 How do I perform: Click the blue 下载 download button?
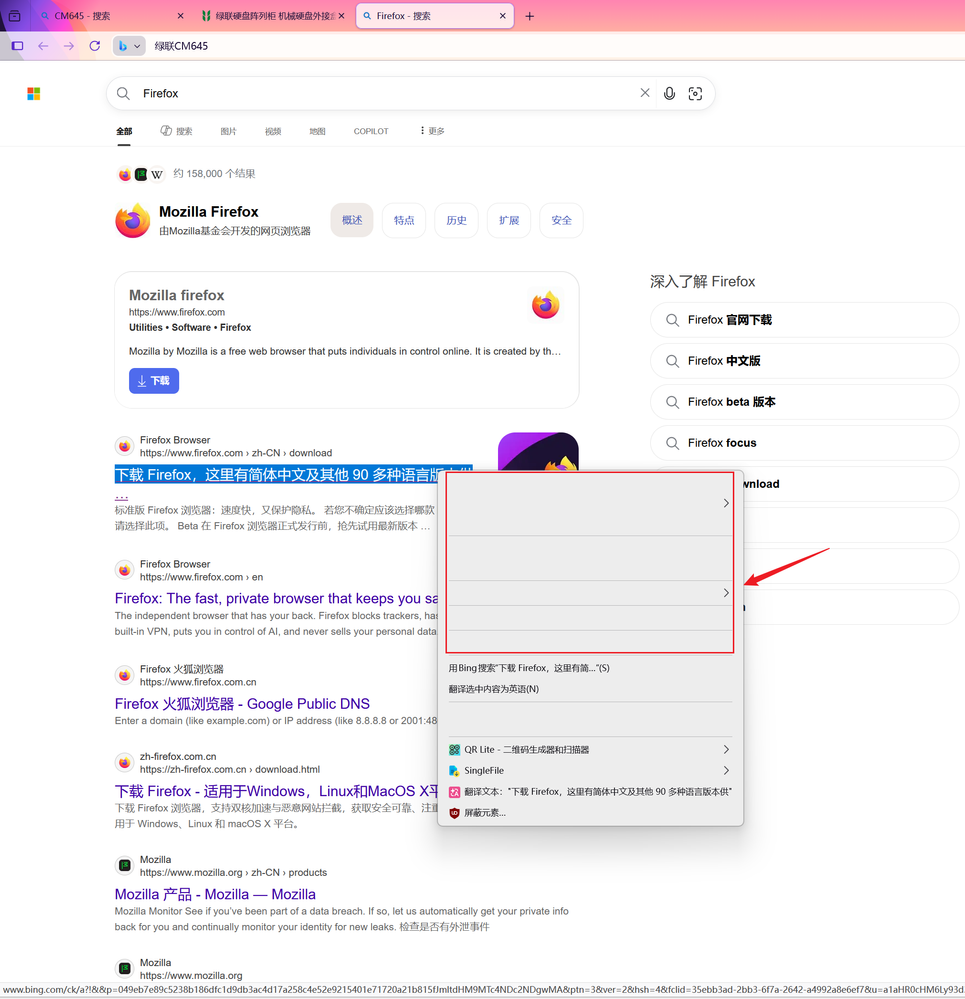pyautogui.click(x=154, y=381)
